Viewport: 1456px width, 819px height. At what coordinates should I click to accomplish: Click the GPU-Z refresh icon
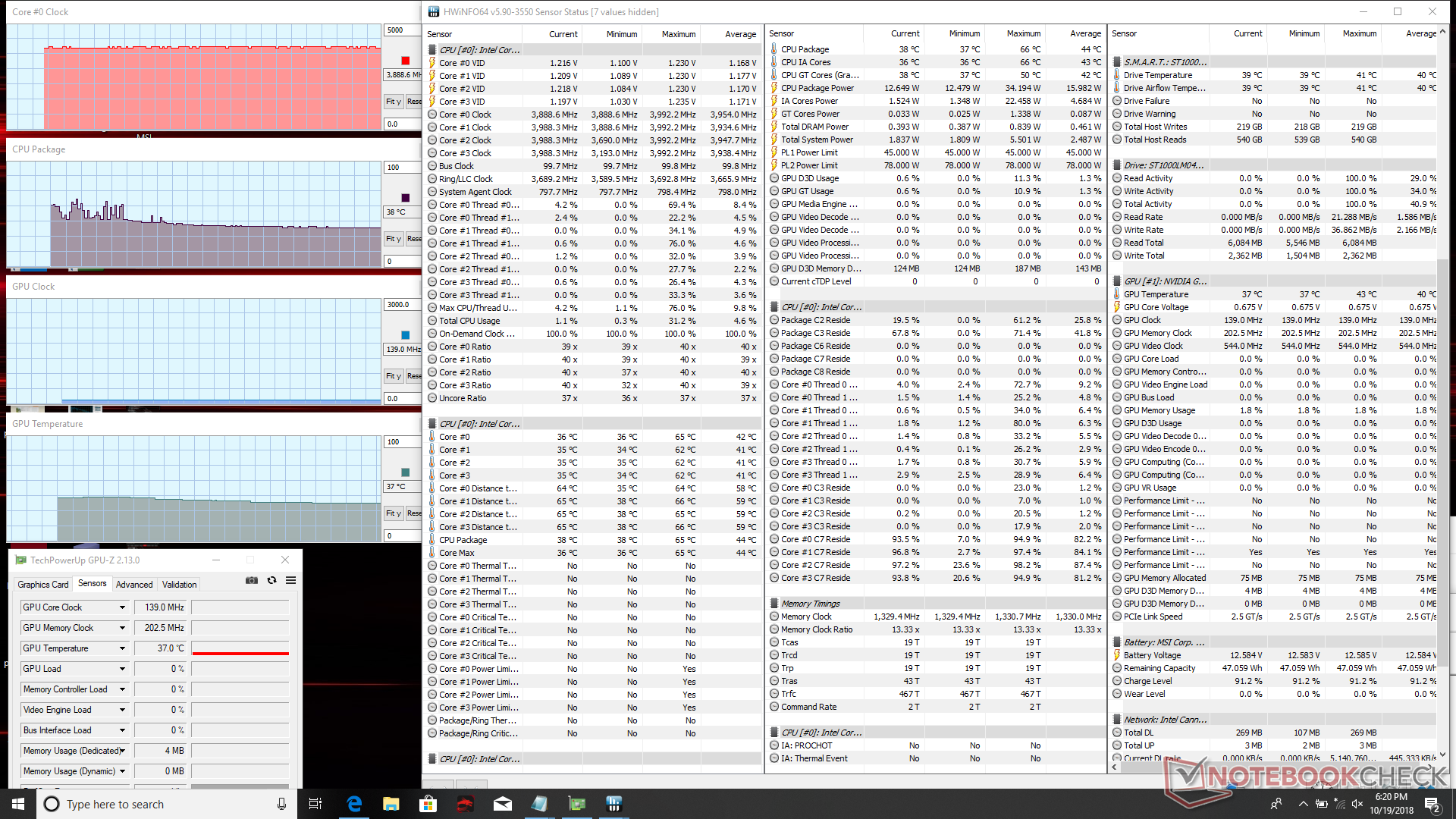click(271, 580)
